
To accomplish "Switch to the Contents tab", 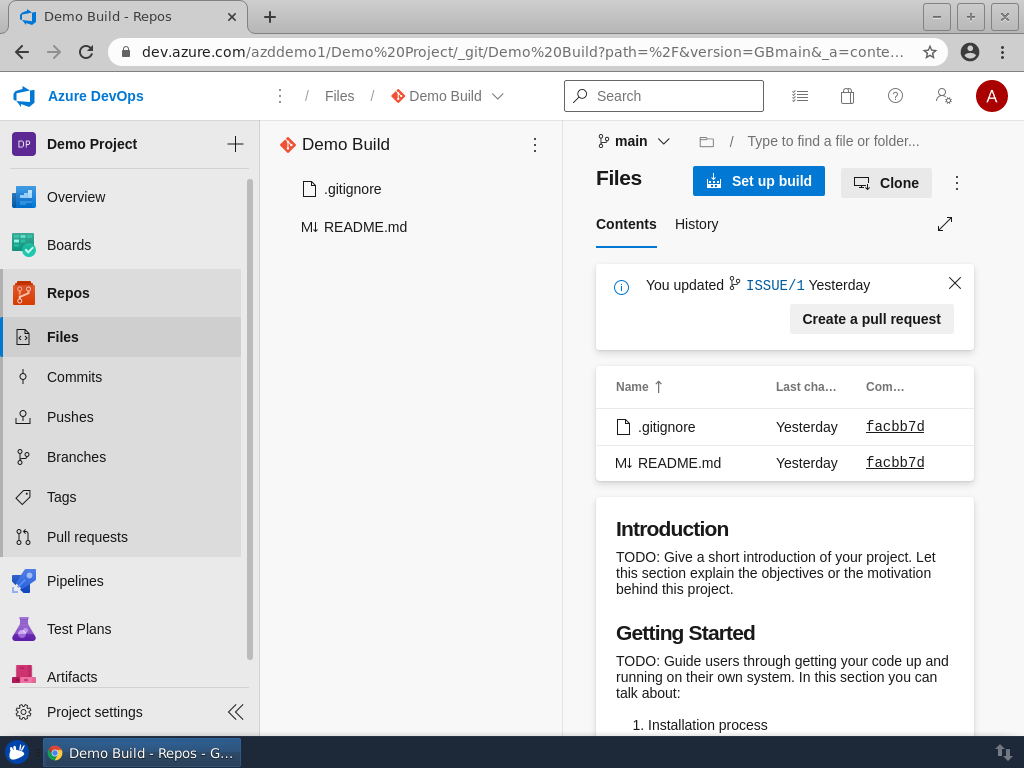I will [626, 224].
